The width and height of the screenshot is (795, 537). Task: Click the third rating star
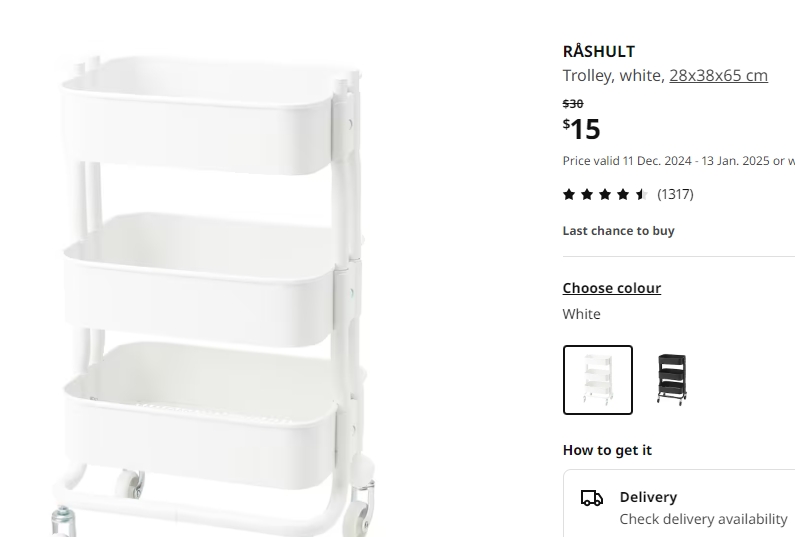click(605, 194)
